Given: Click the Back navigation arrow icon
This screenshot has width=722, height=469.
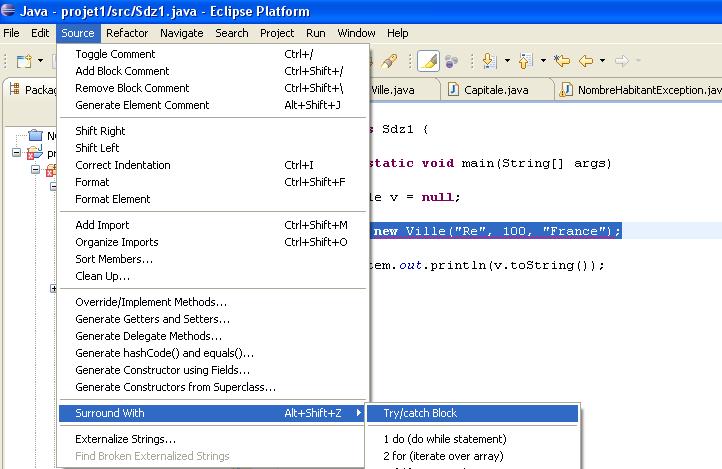Looking at the screenshot, I should click(586, 61).
